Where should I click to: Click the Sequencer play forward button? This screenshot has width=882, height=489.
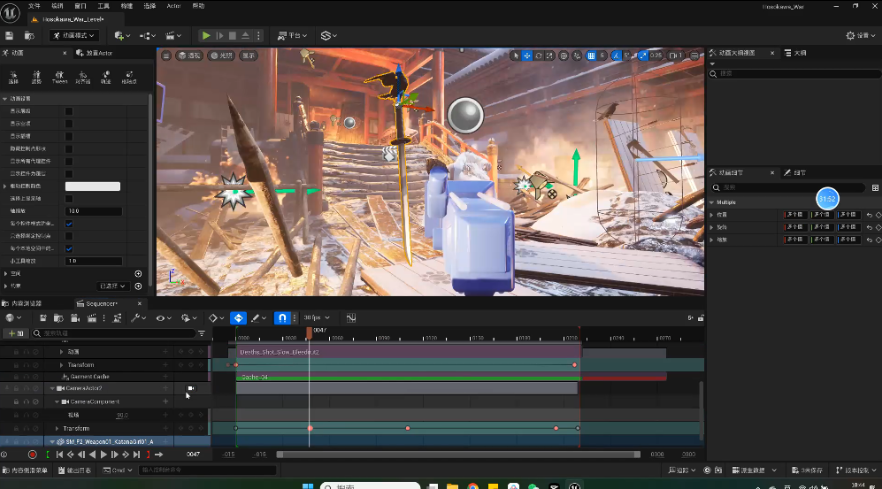point(104,454)
